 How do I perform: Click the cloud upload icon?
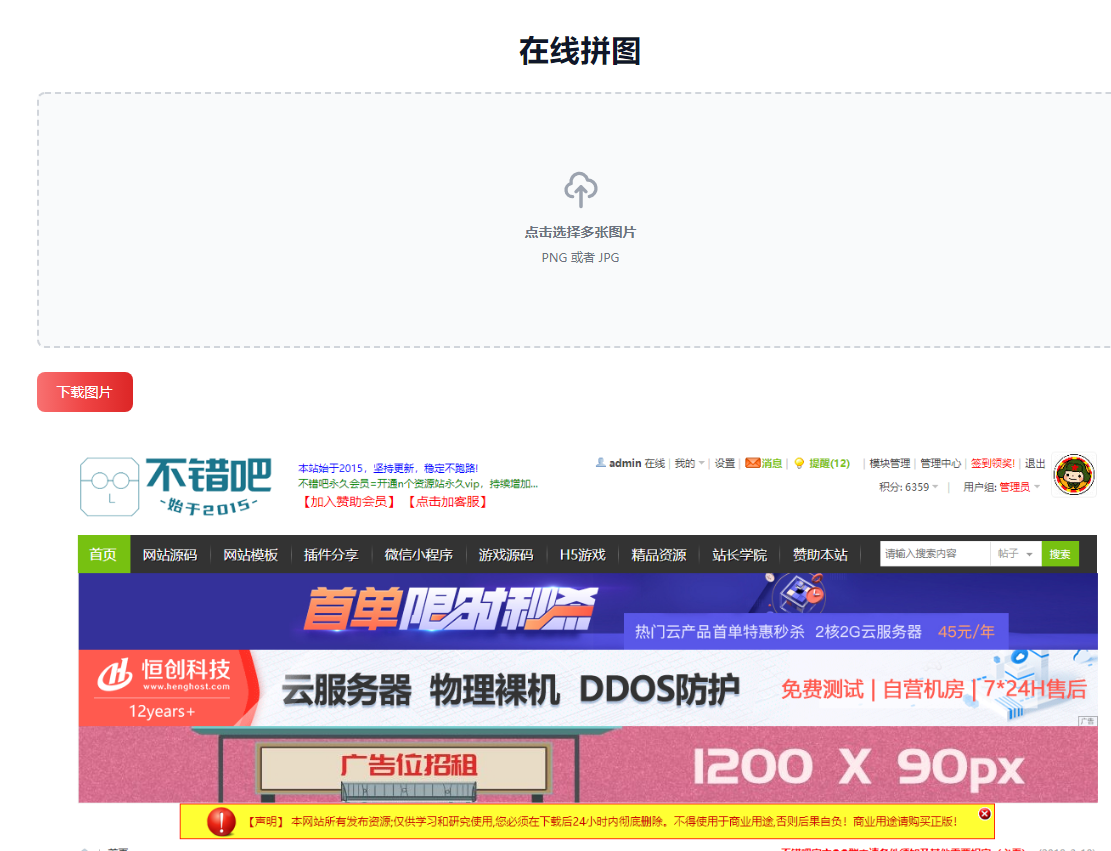(581, 189)
